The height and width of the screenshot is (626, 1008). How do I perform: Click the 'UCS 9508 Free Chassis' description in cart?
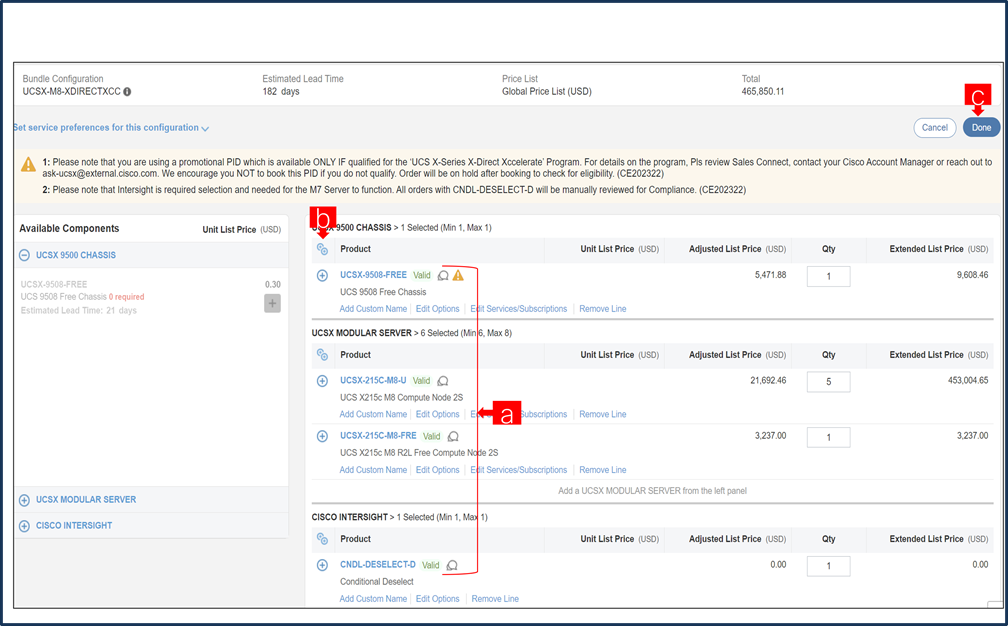pos(383,292)
